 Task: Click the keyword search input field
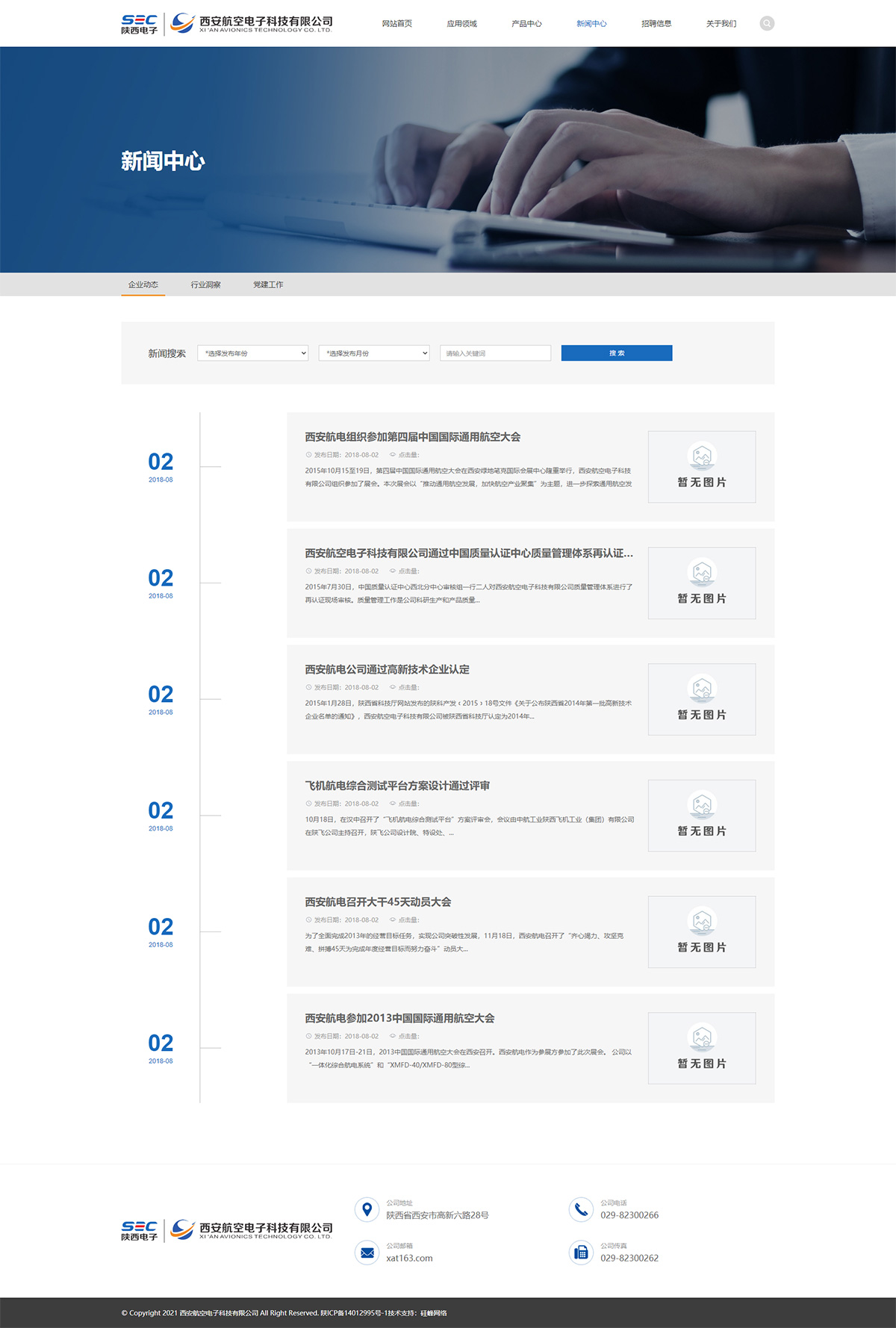(495, 353)
